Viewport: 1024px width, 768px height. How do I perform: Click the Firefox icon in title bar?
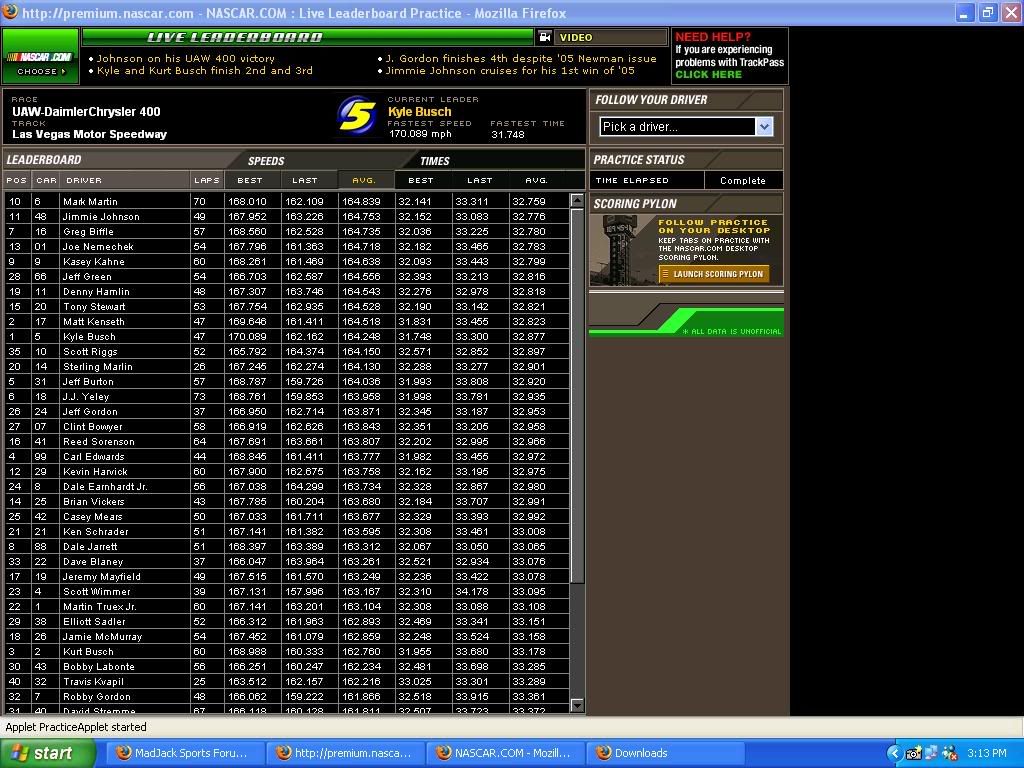(x=10, y=12)
